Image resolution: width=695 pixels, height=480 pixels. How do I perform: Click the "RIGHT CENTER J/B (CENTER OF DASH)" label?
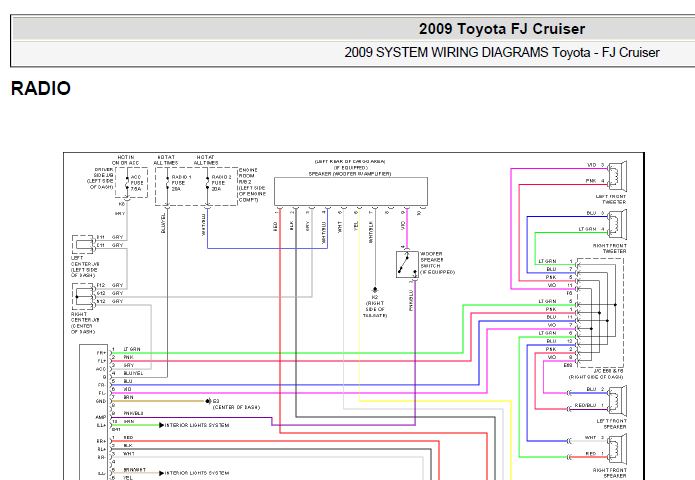click(x=85, y=323)
